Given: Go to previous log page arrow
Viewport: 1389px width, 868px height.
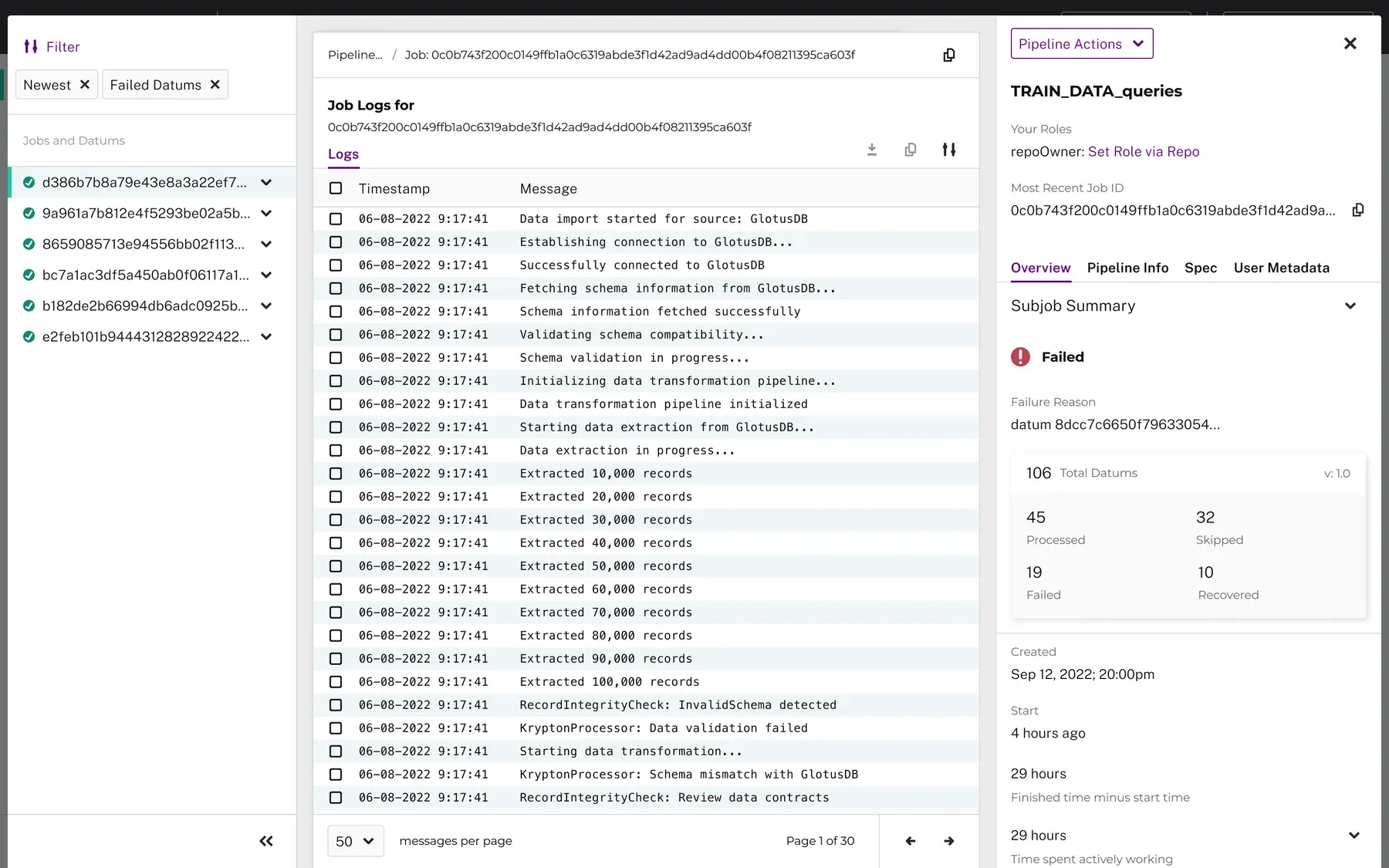Looking at the screenshot, I should click(x=911, y=841).
